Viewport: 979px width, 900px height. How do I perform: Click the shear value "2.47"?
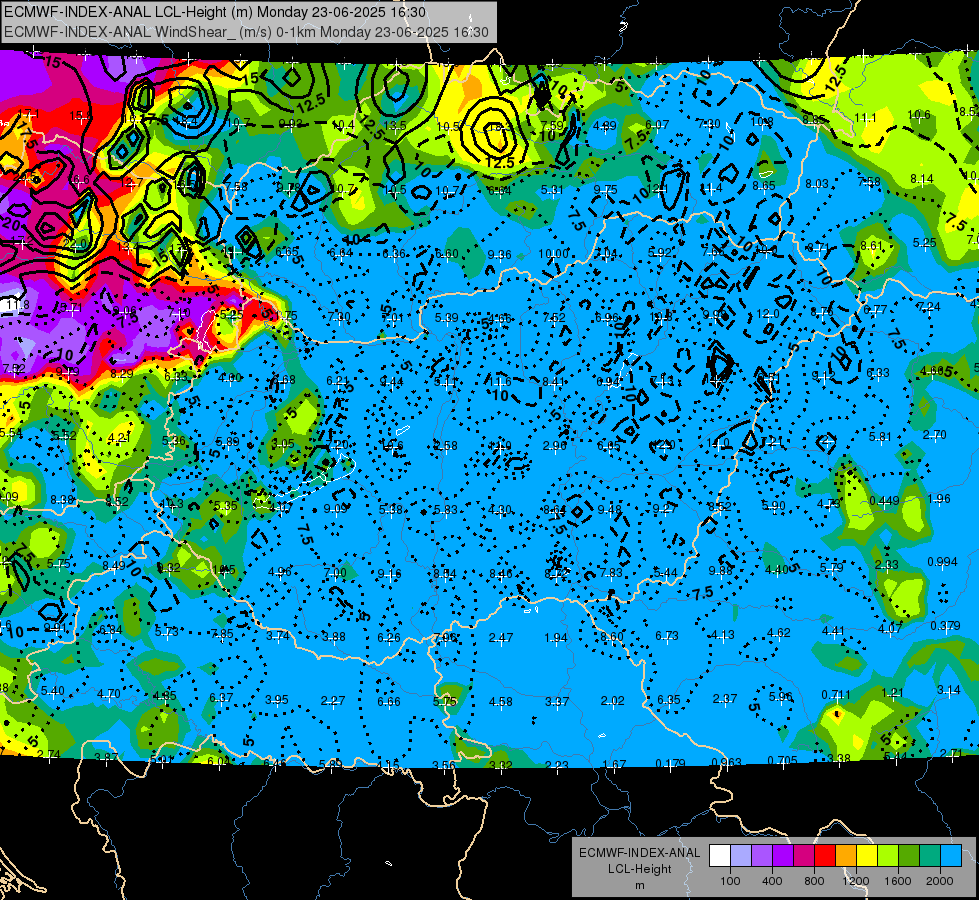coord(501,638)
